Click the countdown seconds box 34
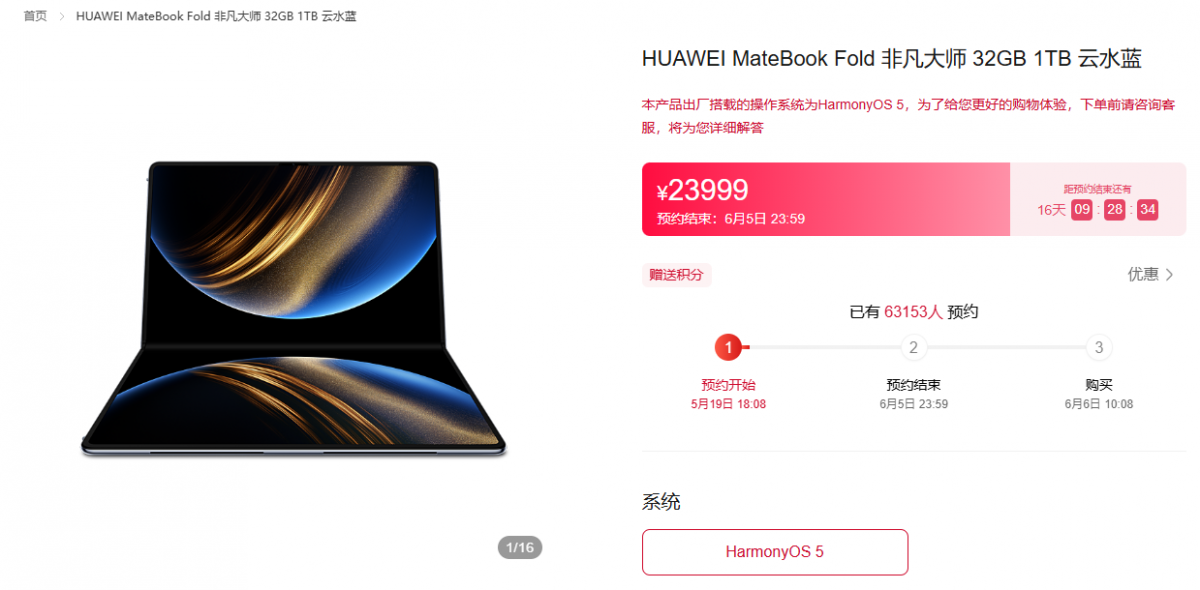1200x590 pixels. coord(1147,210)
